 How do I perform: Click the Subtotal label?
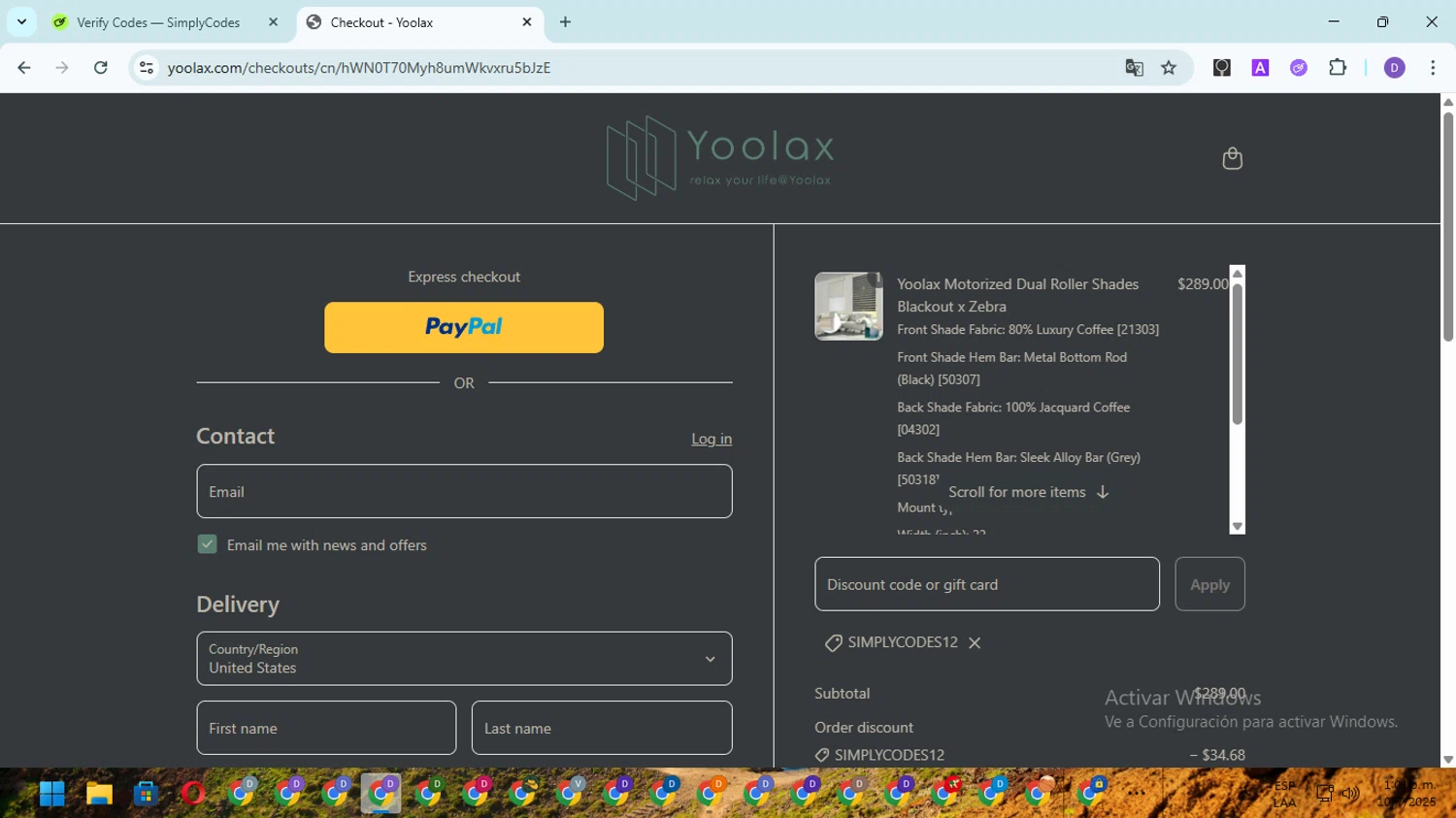843,694
